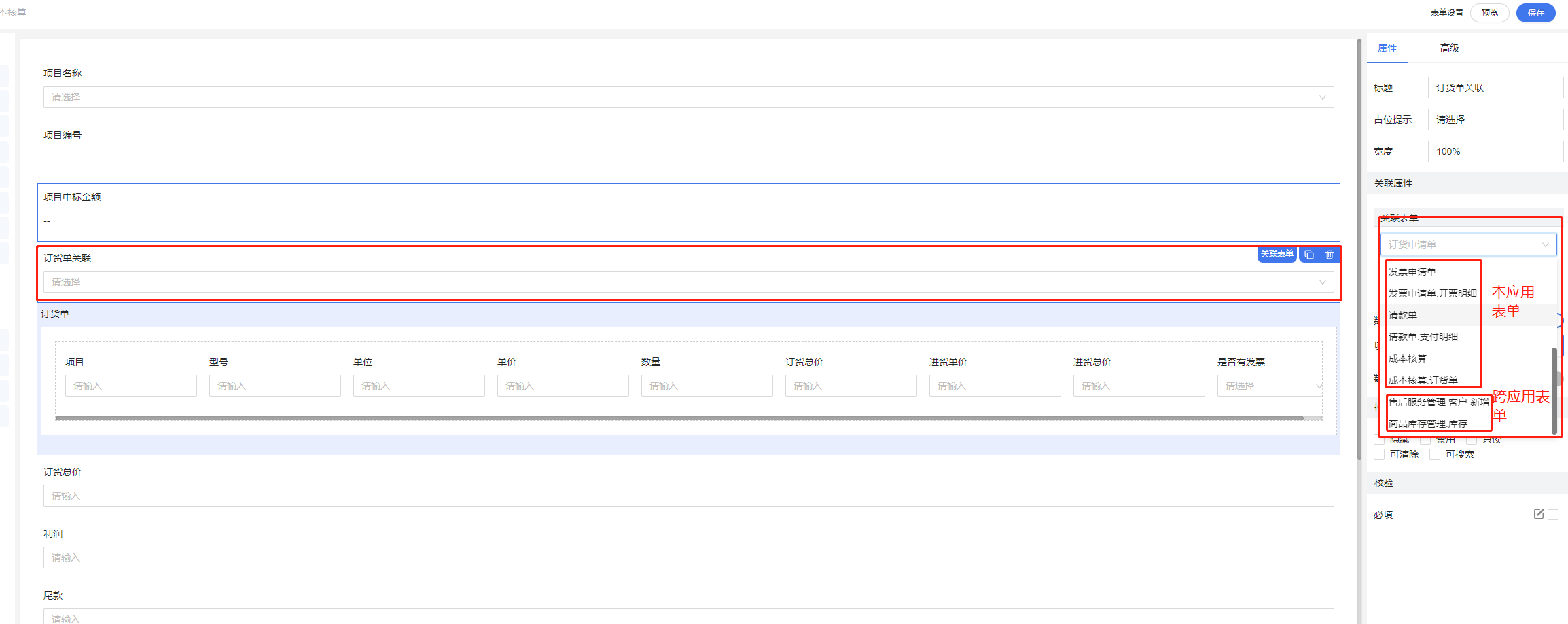Delete the 订货单关联 field via trash icon
Image resolution: width=1568 pixels, height=624 pixels.
(x=1330, y=255)
